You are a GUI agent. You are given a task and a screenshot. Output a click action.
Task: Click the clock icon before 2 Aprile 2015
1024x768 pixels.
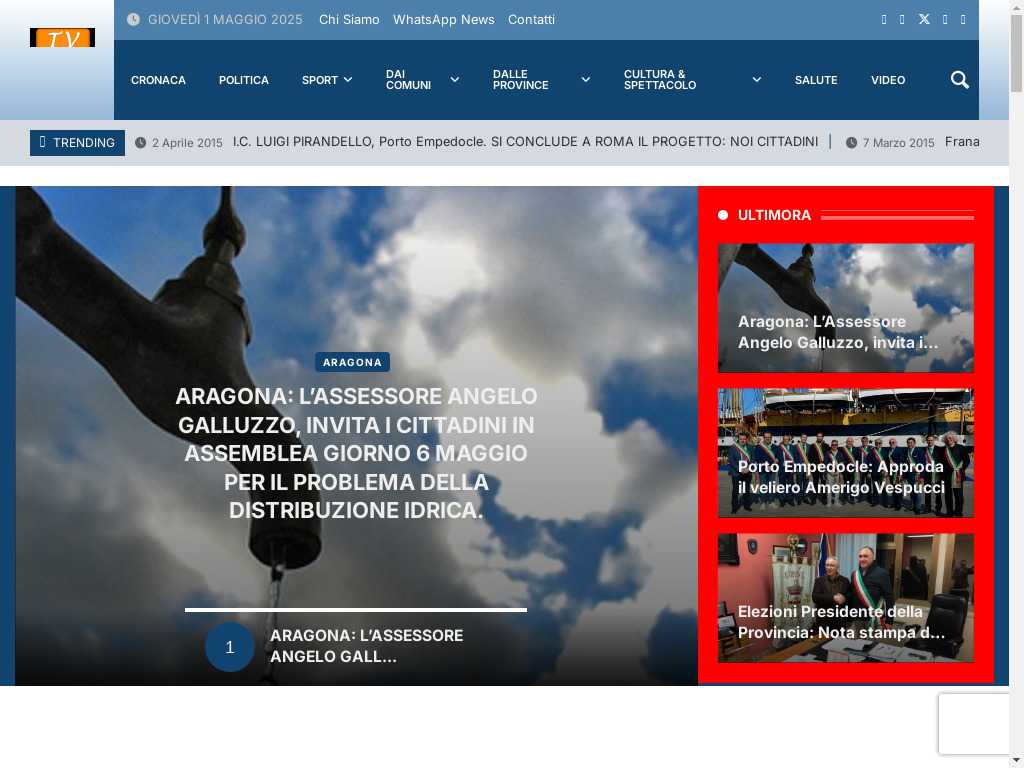point(140,142)
